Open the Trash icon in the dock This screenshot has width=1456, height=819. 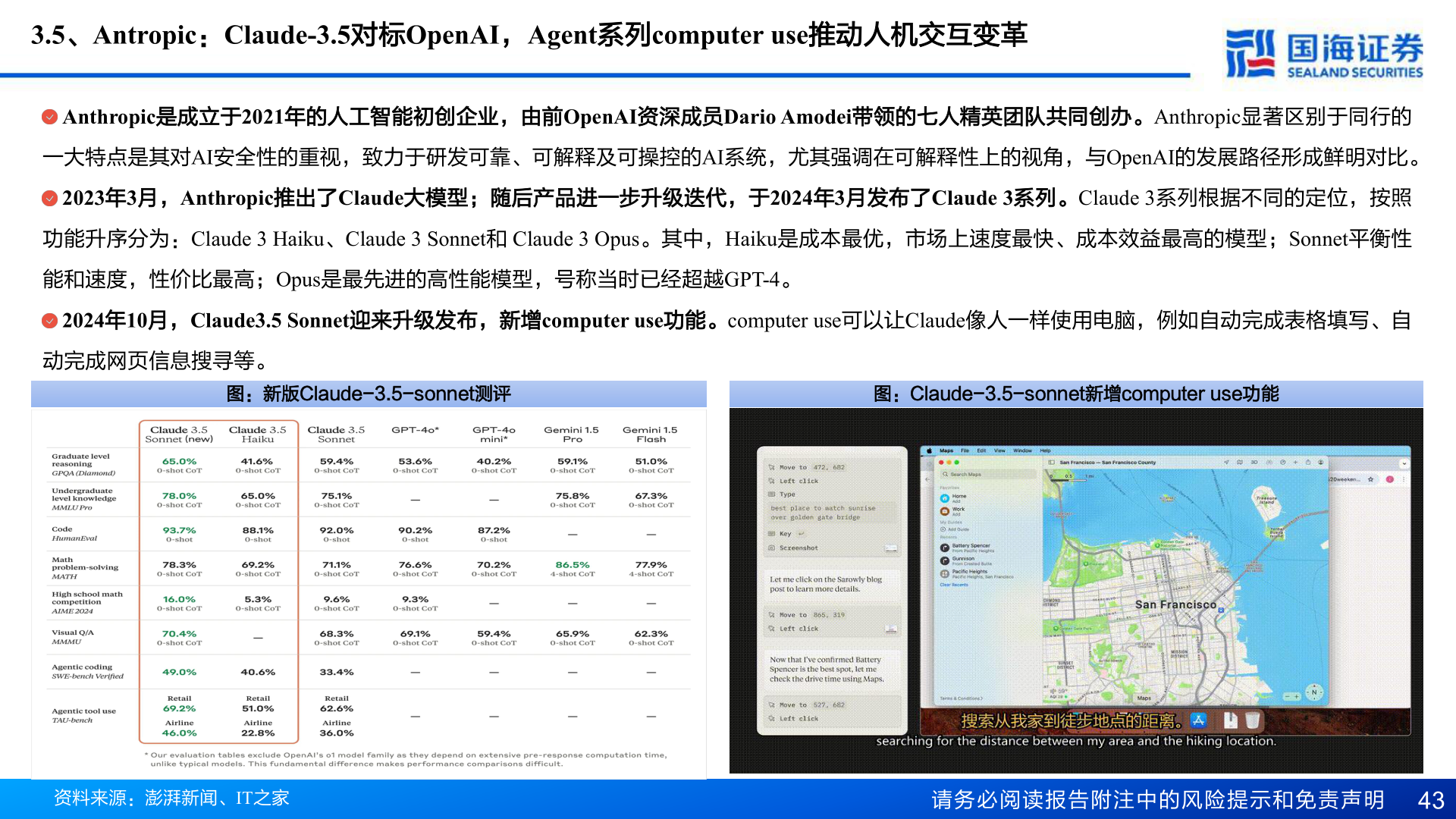pyautogui.click(x=1253, y=720)
